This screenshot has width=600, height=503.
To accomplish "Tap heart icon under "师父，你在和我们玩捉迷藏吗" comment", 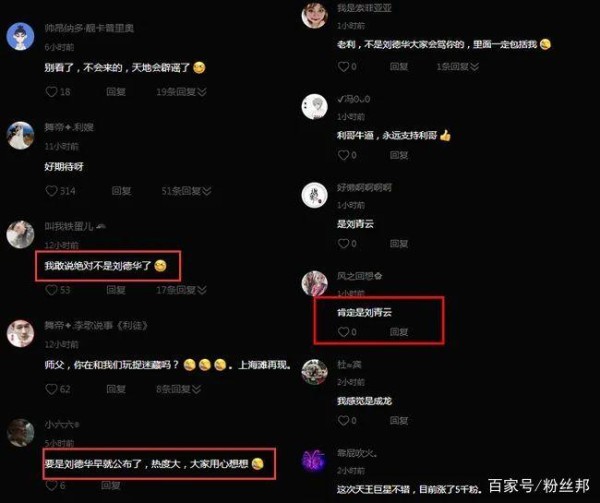I will click(51, 389).
